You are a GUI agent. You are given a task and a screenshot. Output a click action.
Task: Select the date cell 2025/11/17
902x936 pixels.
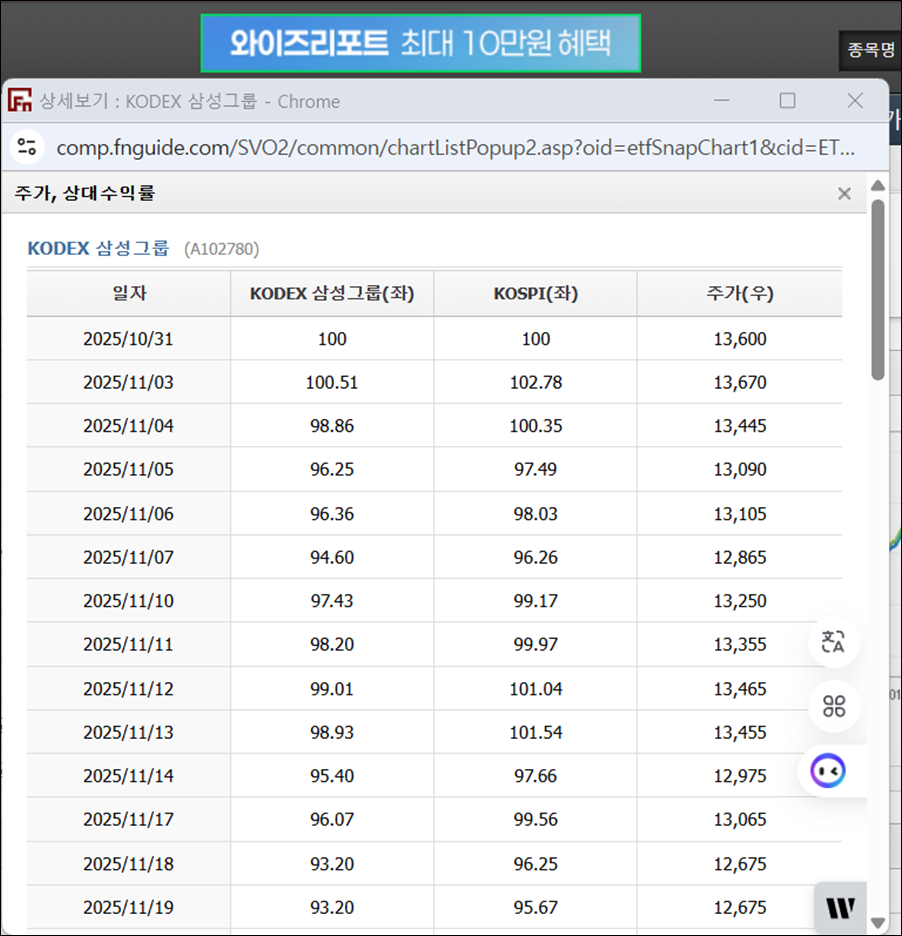pos(128,819)
